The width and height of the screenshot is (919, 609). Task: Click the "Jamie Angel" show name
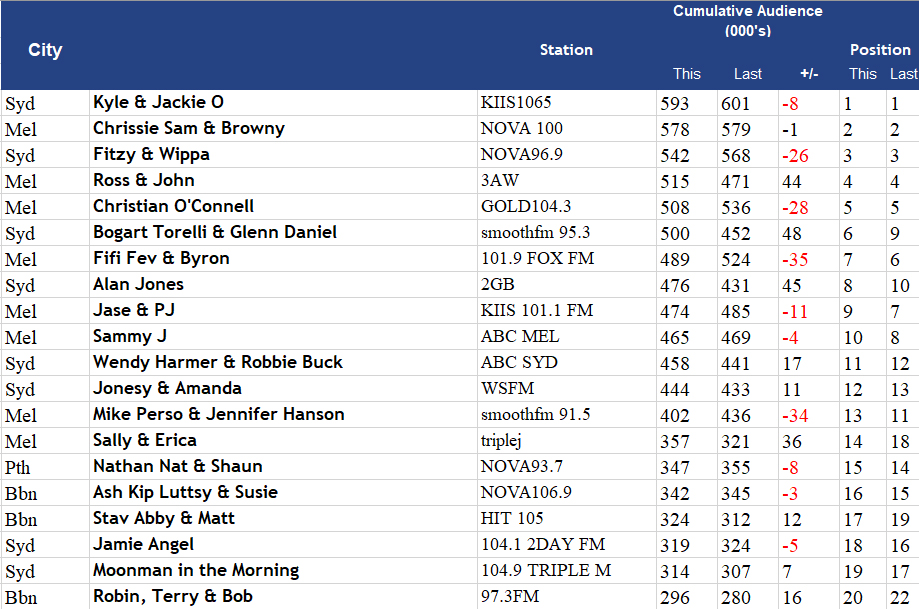tap(144, 545)
